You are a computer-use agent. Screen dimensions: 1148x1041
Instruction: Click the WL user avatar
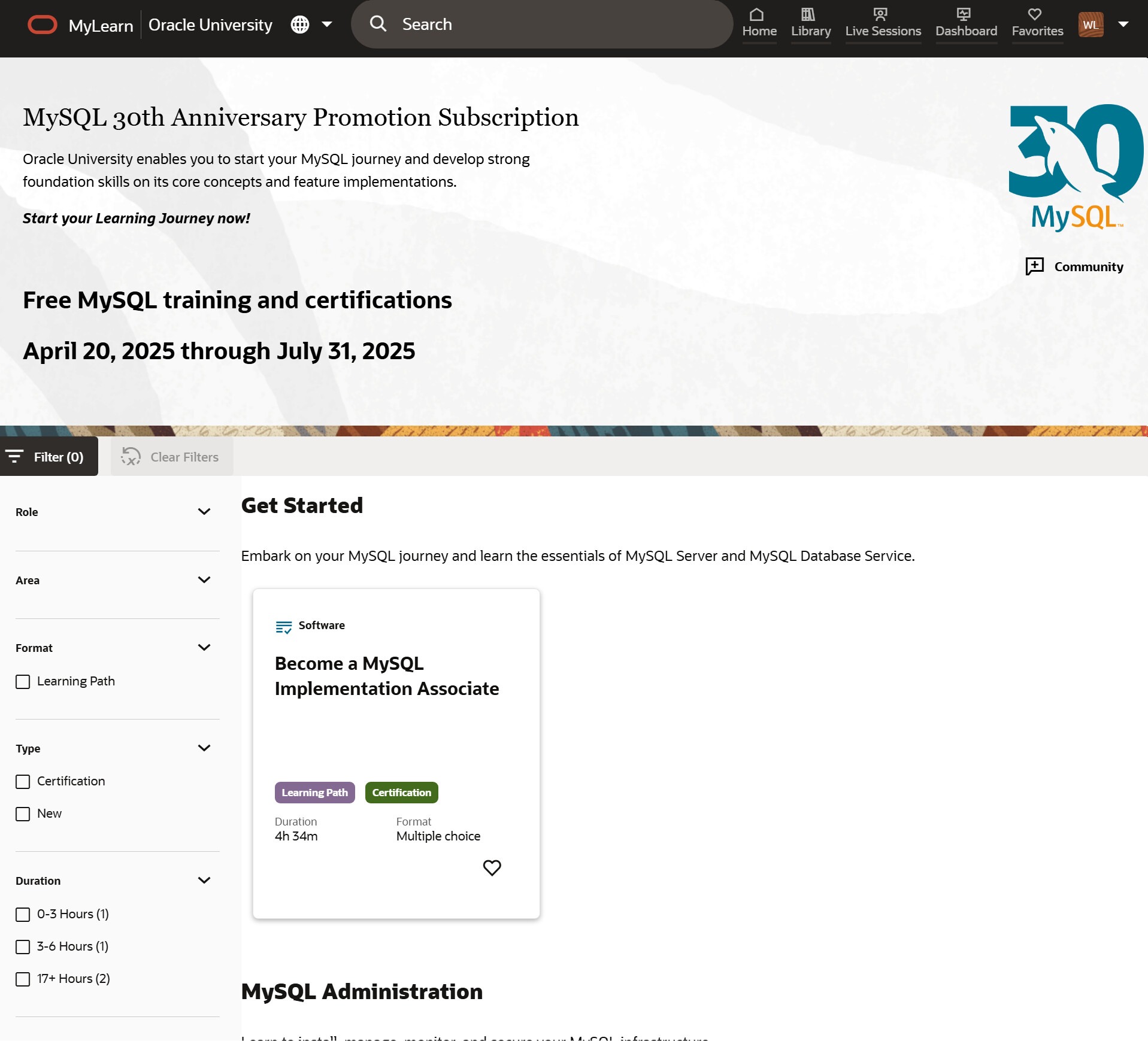click(x=1091, y=25)
